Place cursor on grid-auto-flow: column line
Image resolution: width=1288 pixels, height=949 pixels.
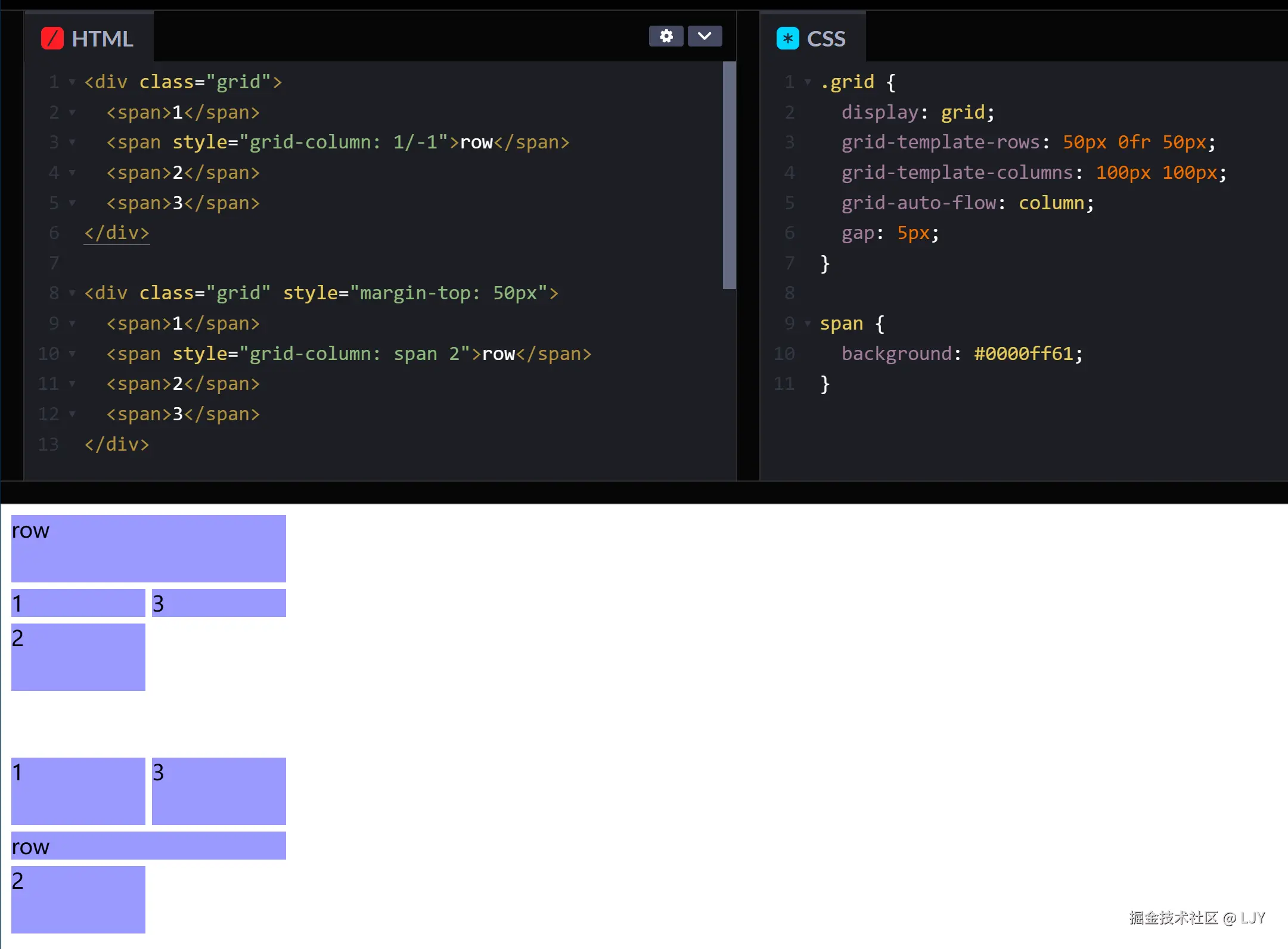pos(966,203)
